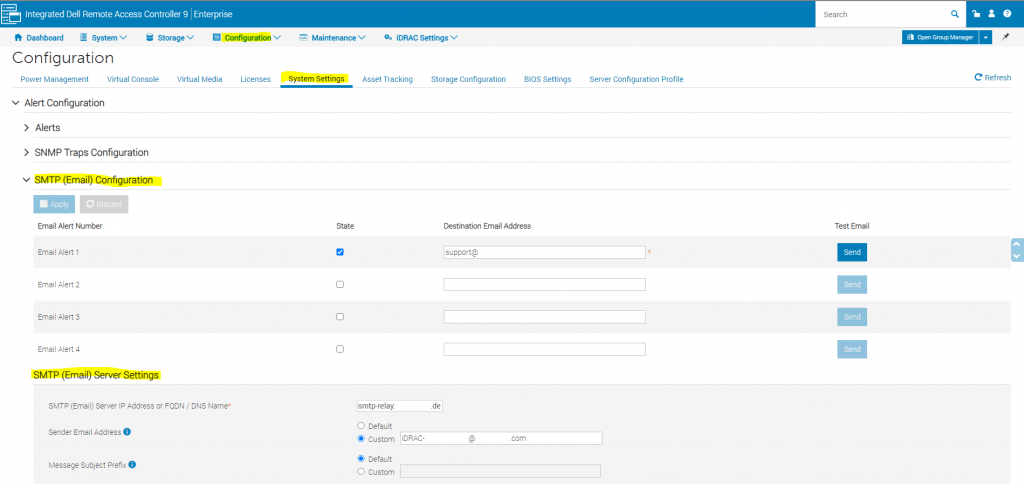This screenshot has height=484, width=1024.
Task: Open the help question mark icon
Action: point(1007,14)
